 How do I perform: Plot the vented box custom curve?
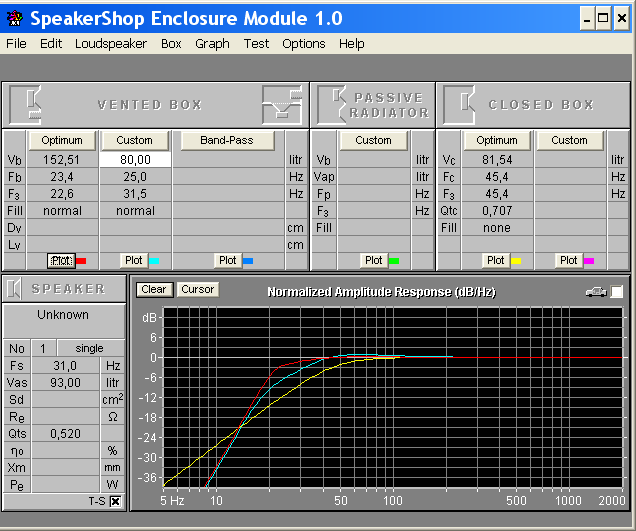pos(134,260)
